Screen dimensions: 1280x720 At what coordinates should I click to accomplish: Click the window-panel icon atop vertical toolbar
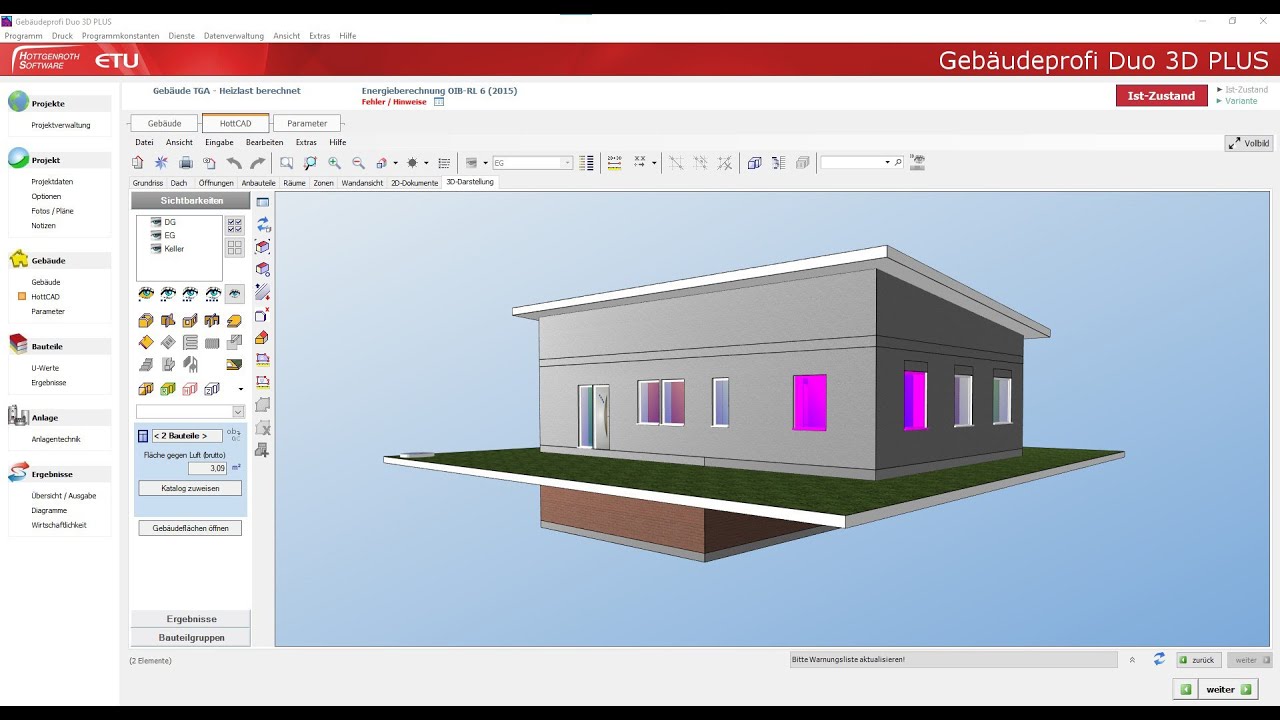point(263,202)
